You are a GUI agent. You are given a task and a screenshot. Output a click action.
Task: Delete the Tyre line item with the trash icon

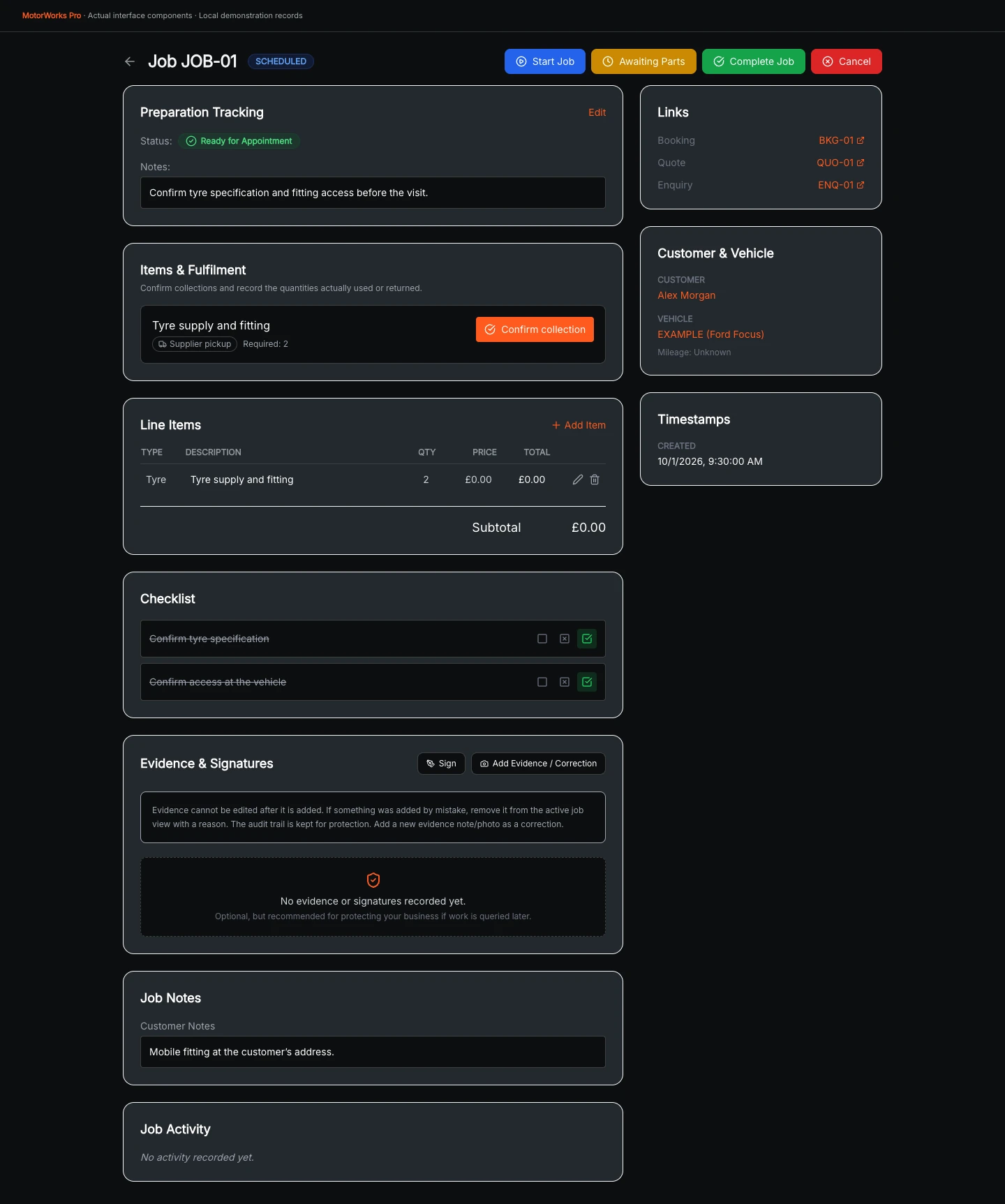coord(595,480)
